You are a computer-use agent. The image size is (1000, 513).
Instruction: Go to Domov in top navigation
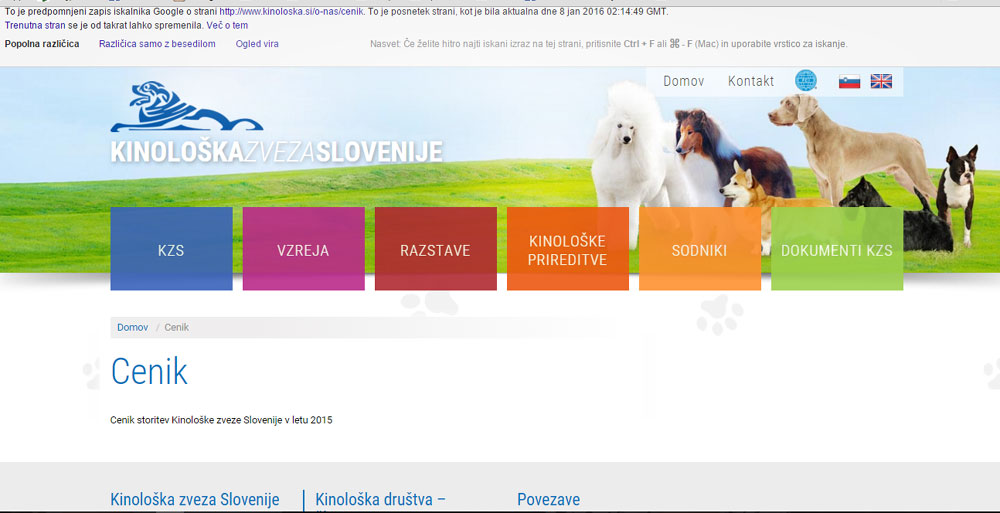click(684, 81)
